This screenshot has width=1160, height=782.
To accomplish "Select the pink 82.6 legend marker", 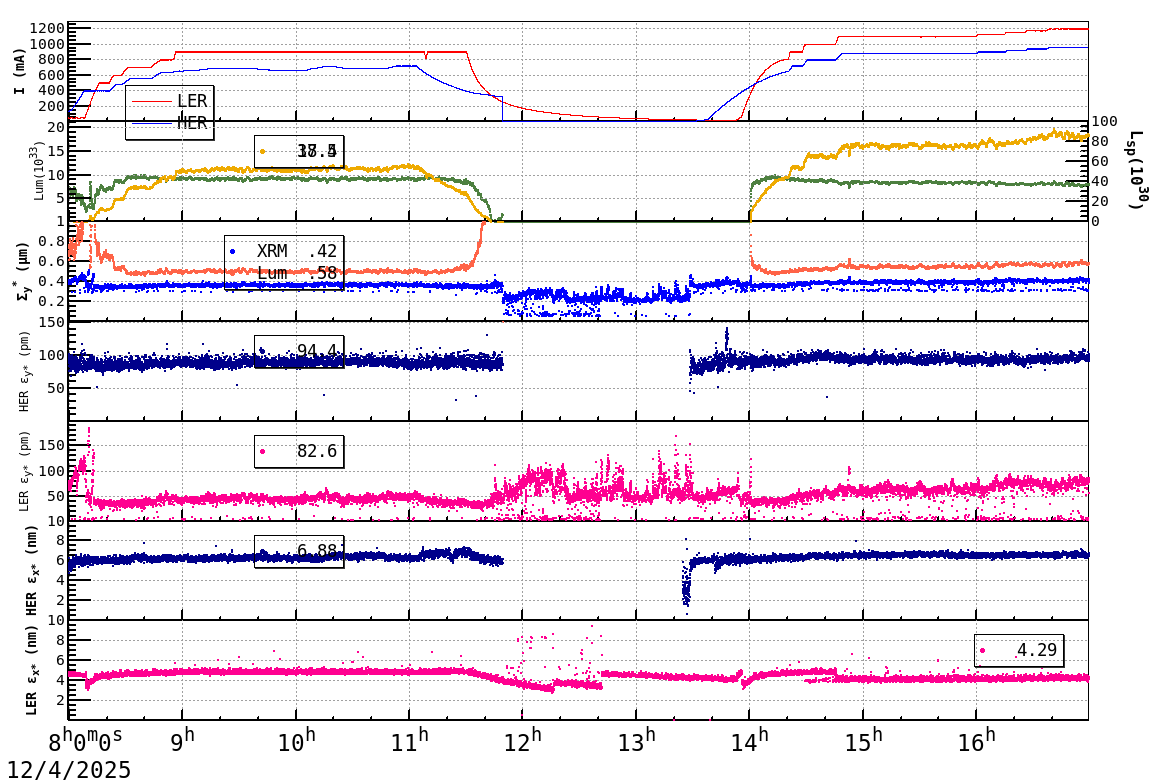I will (x=262, y=451).
